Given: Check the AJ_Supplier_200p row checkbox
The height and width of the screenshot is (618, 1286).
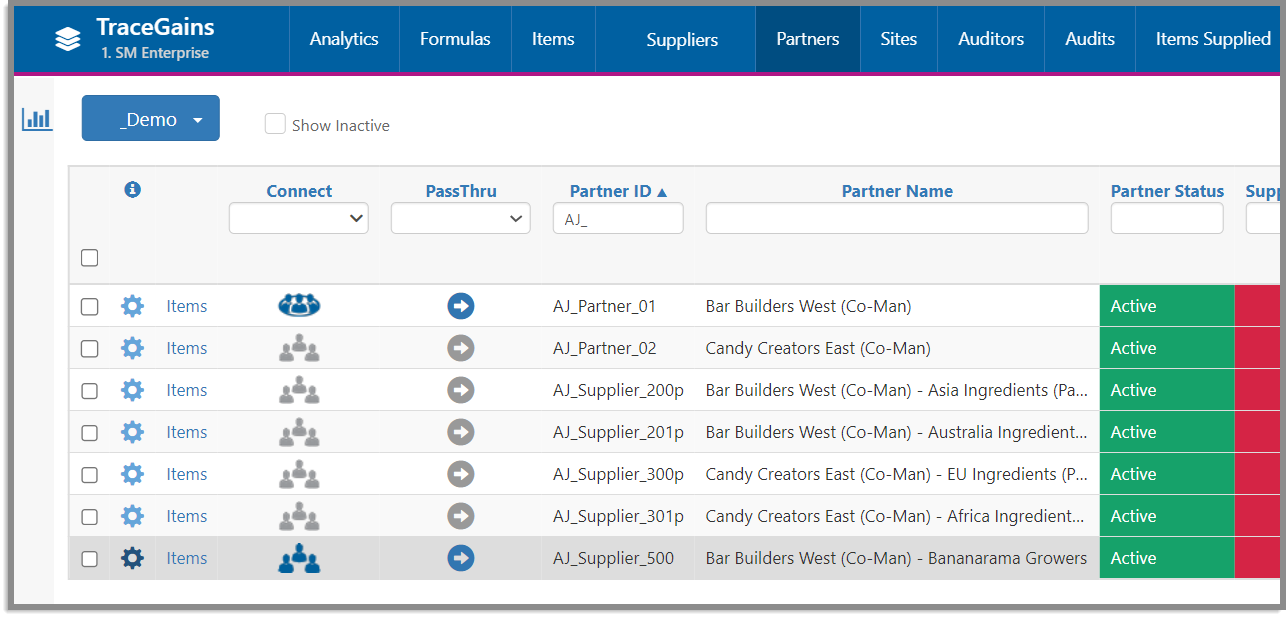Looking at the screenshot, I should 90,391.
